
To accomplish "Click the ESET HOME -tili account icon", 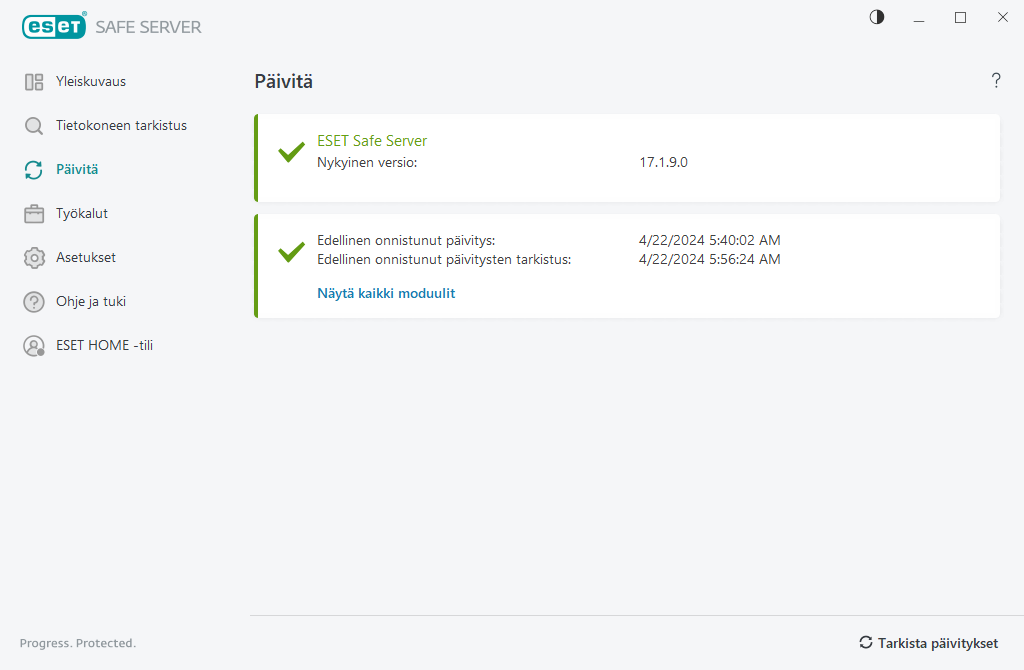I will coord(34,346).
